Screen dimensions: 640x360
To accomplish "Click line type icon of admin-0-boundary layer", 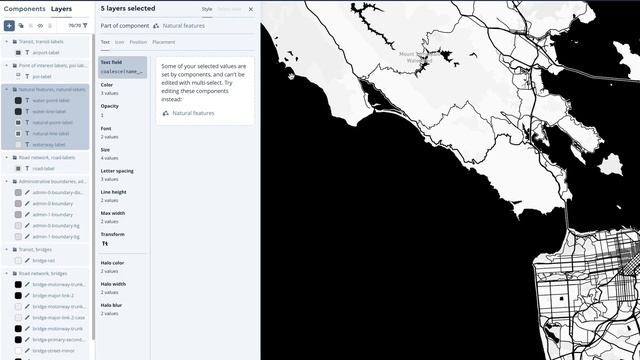I will [27, 203].
